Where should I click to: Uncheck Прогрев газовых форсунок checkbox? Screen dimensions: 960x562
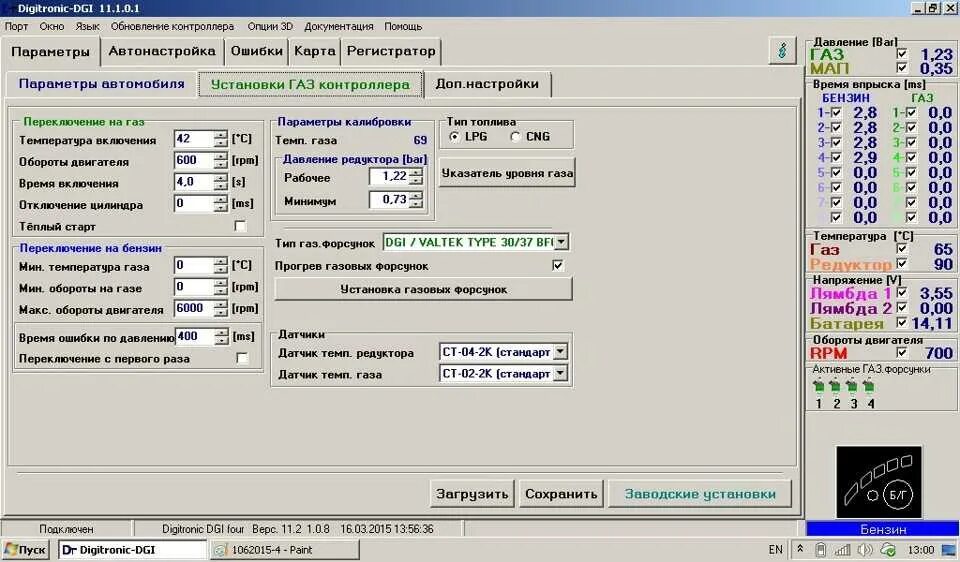(557, 265)
